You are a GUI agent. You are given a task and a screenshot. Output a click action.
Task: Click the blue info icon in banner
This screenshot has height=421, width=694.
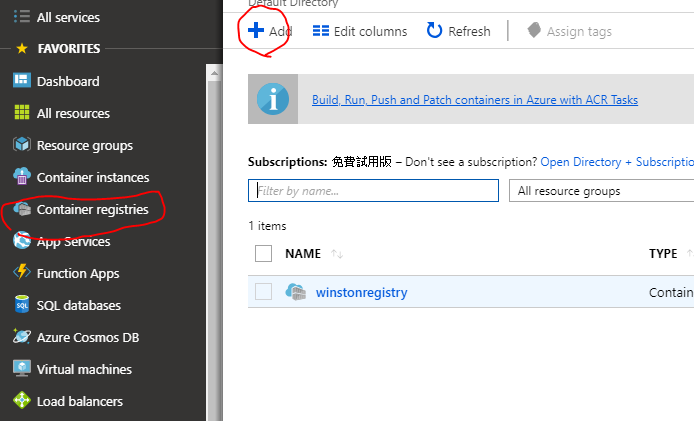click(x=273, y=99)
